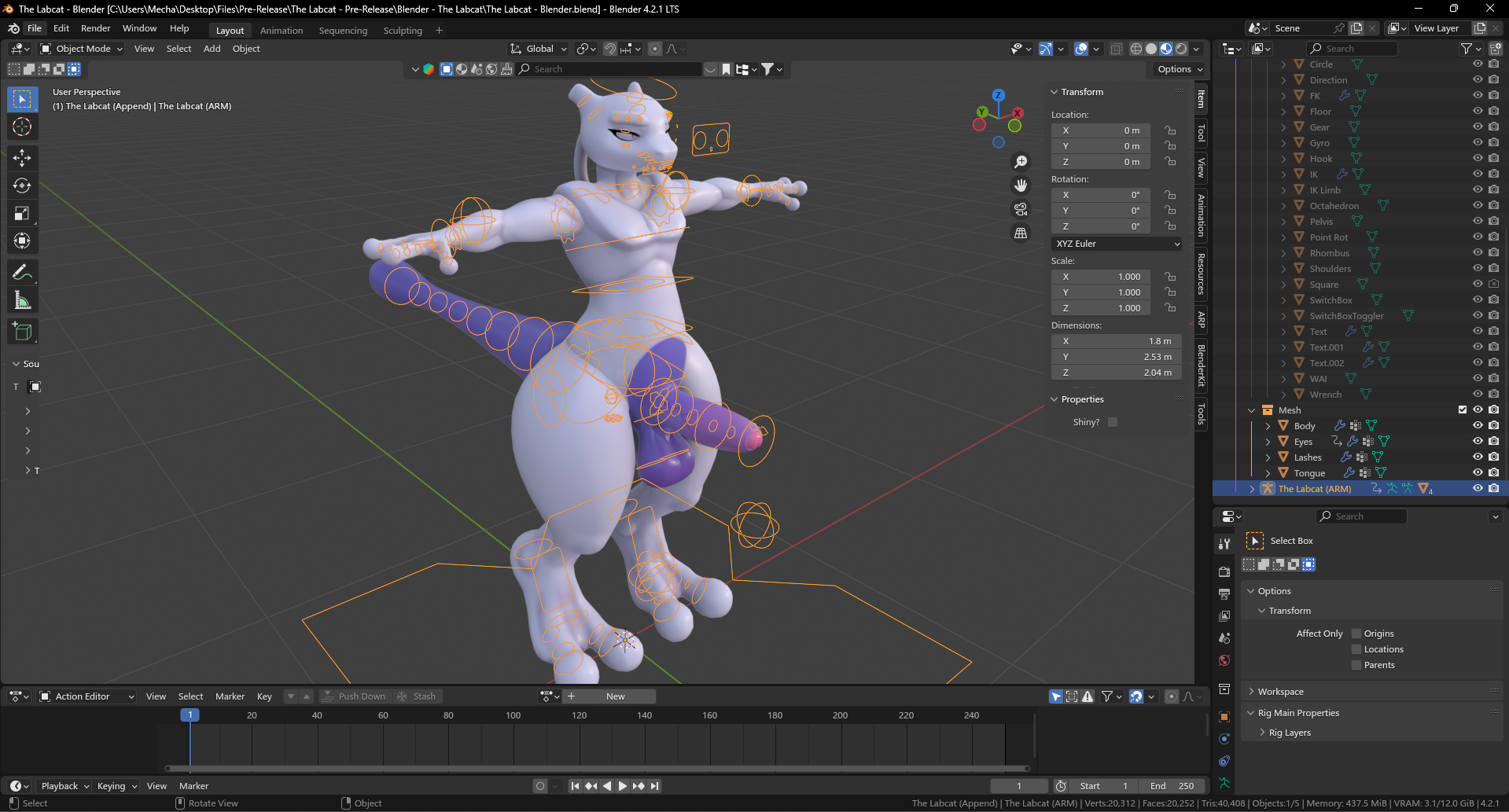Activate the Rotate tool
1509x812 pixels.
[22, 186]
